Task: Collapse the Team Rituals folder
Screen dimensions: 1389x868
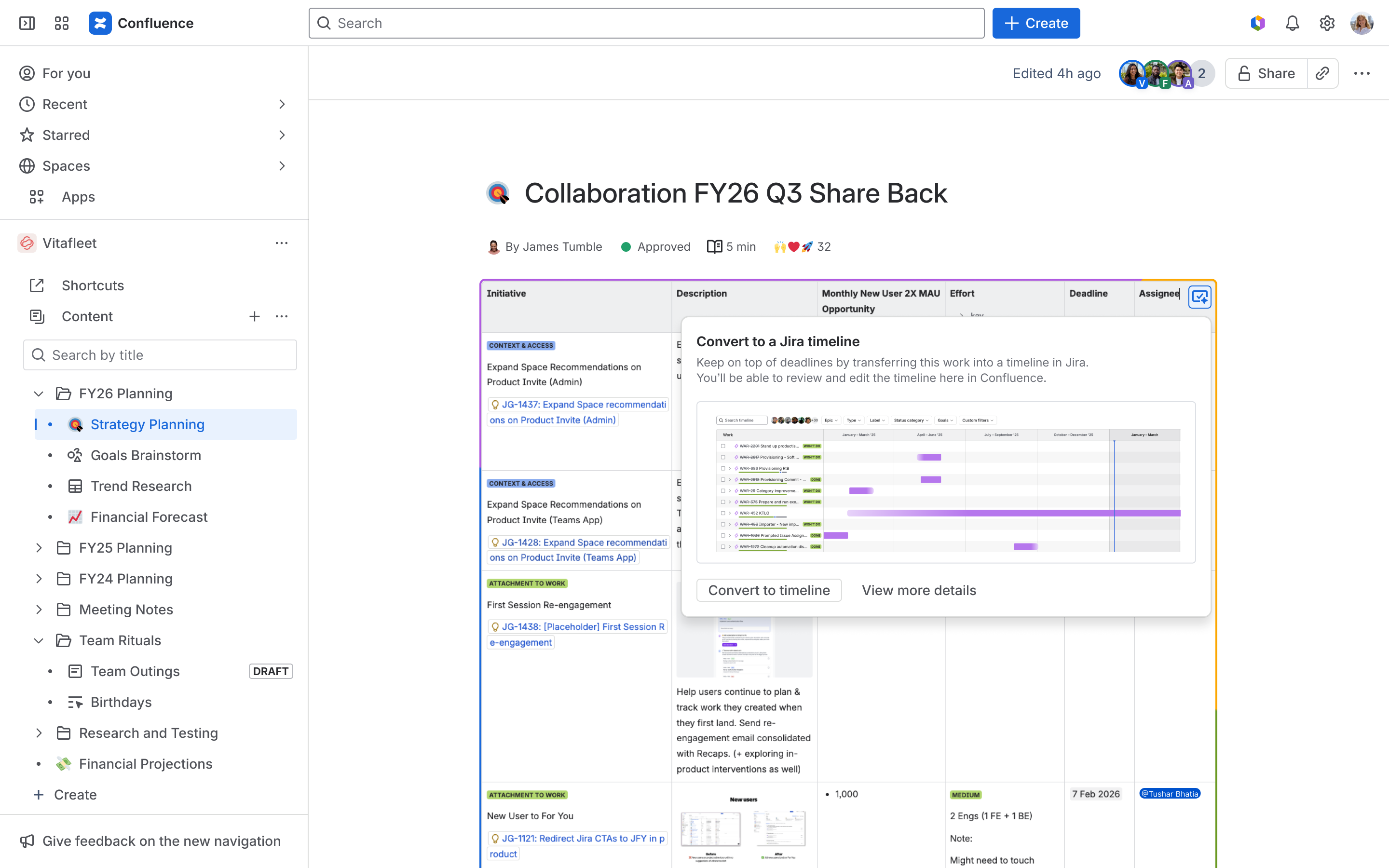Action: coord(39,641)
